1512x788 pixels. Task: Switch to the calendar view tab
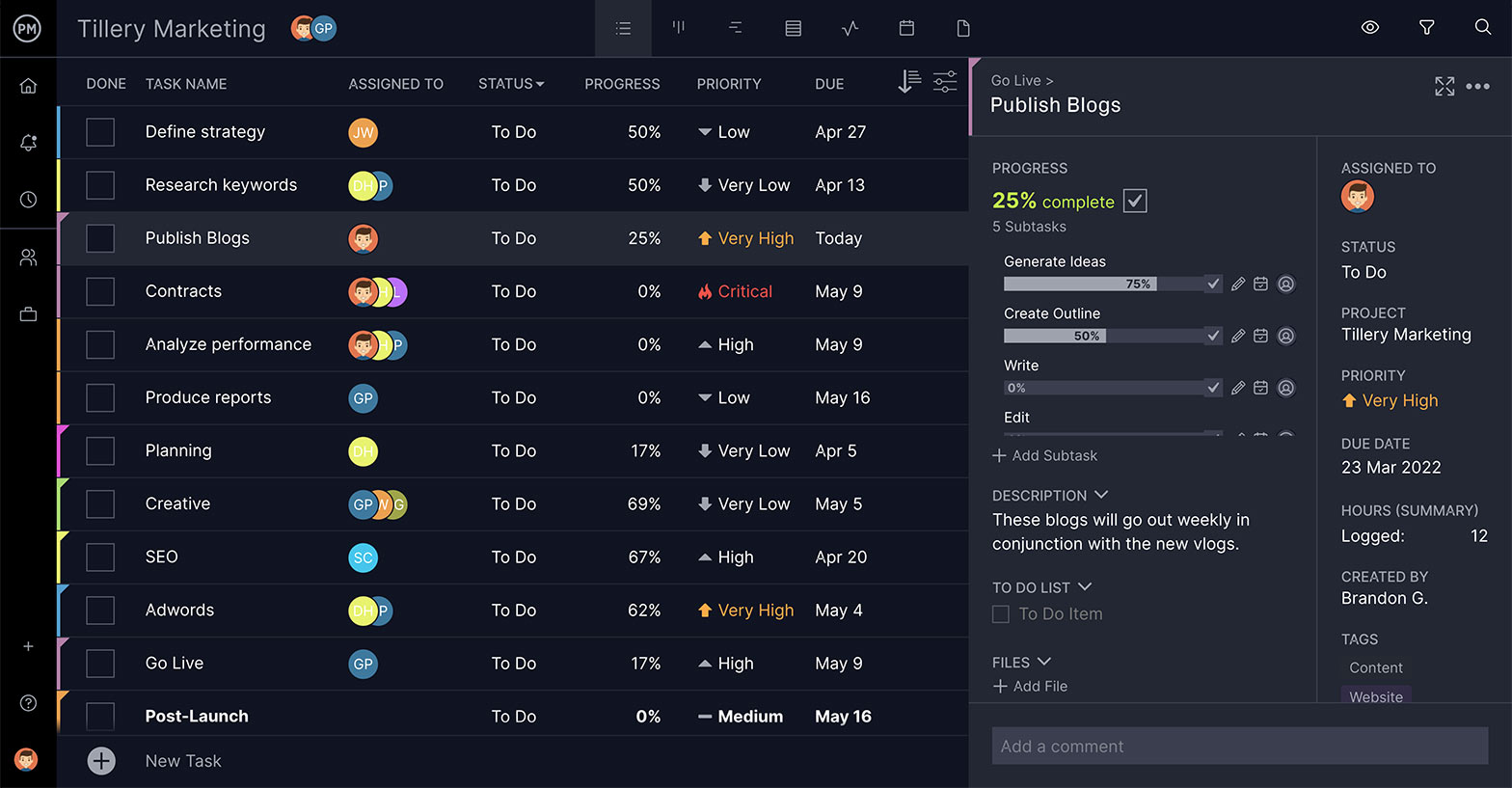click(x=906, y=29)
